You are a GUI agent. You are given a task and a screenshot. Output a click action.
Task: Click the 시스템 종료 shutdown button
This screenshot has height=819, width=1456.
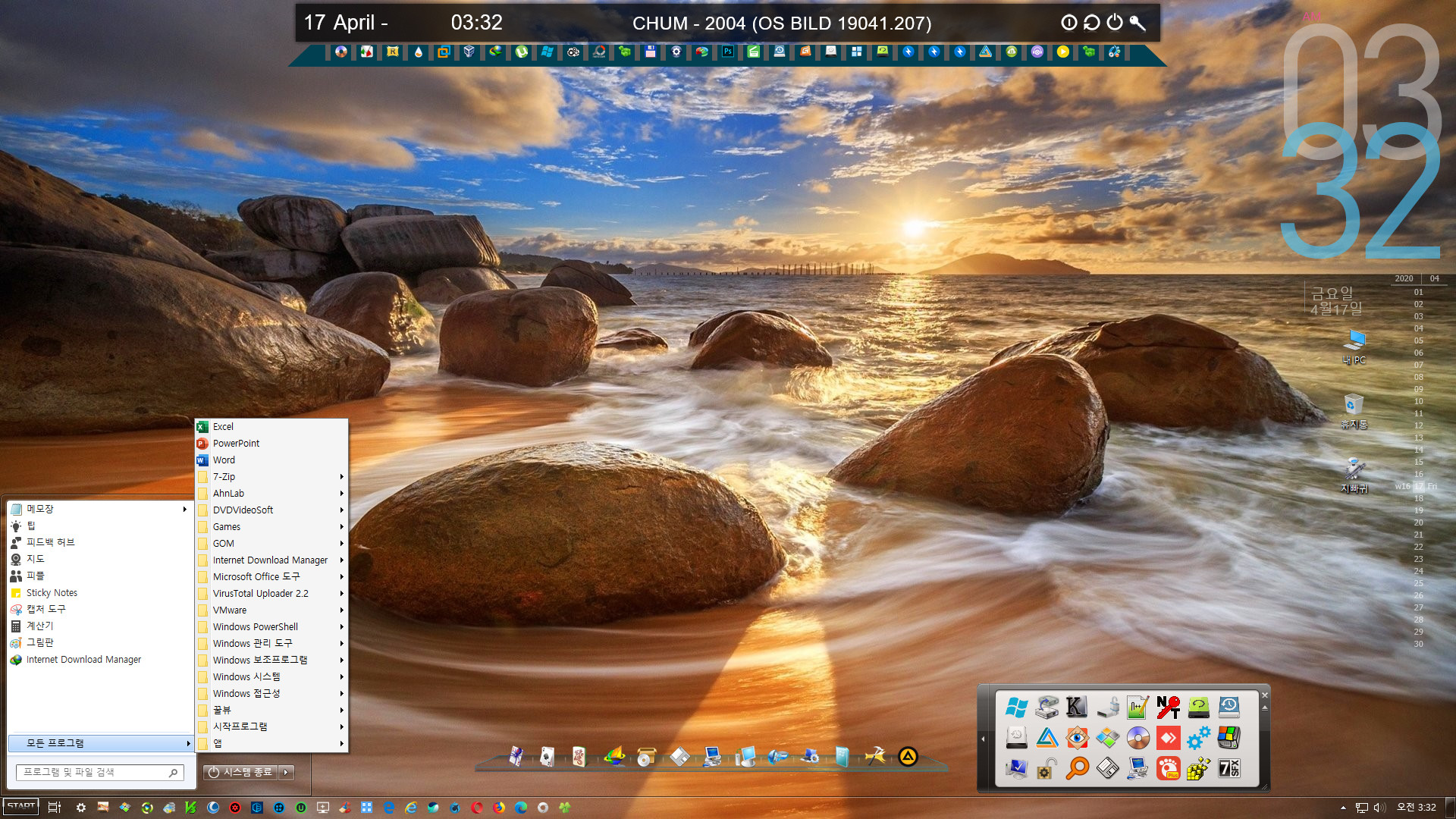(x=241, y=772)
